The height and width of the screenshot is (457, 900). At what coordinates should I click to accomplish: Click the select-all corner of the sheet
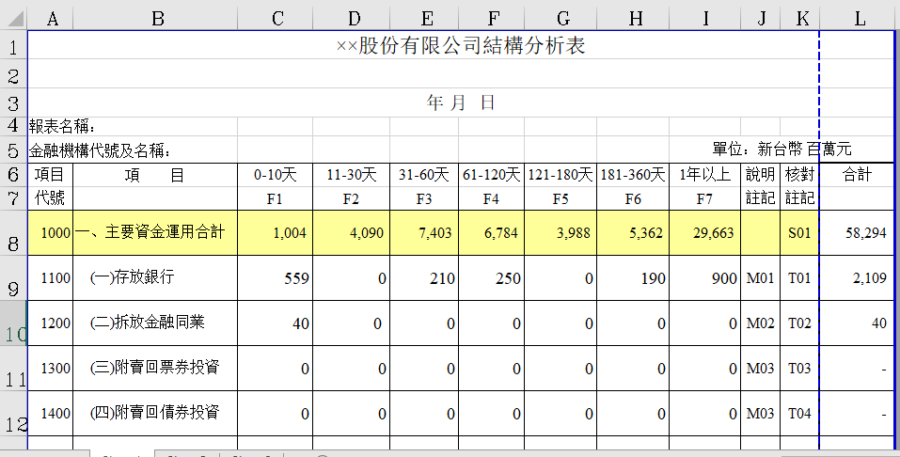pyautogui.click(x=13, y=18)
